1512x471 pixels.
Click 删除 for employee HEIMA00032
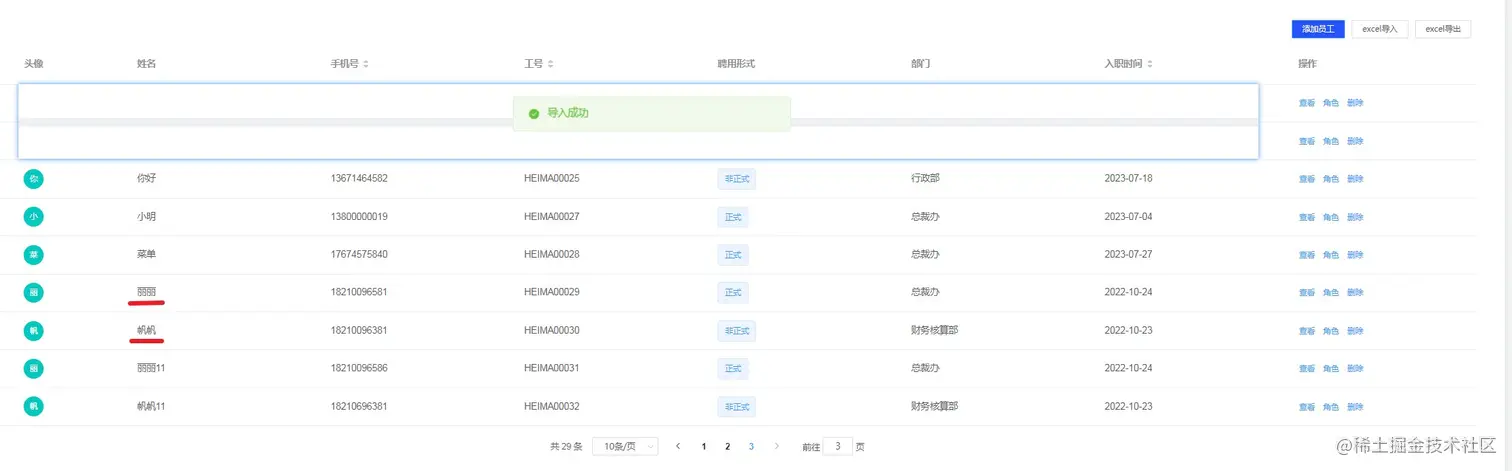pyautogui.click(x=1355, y=407)
